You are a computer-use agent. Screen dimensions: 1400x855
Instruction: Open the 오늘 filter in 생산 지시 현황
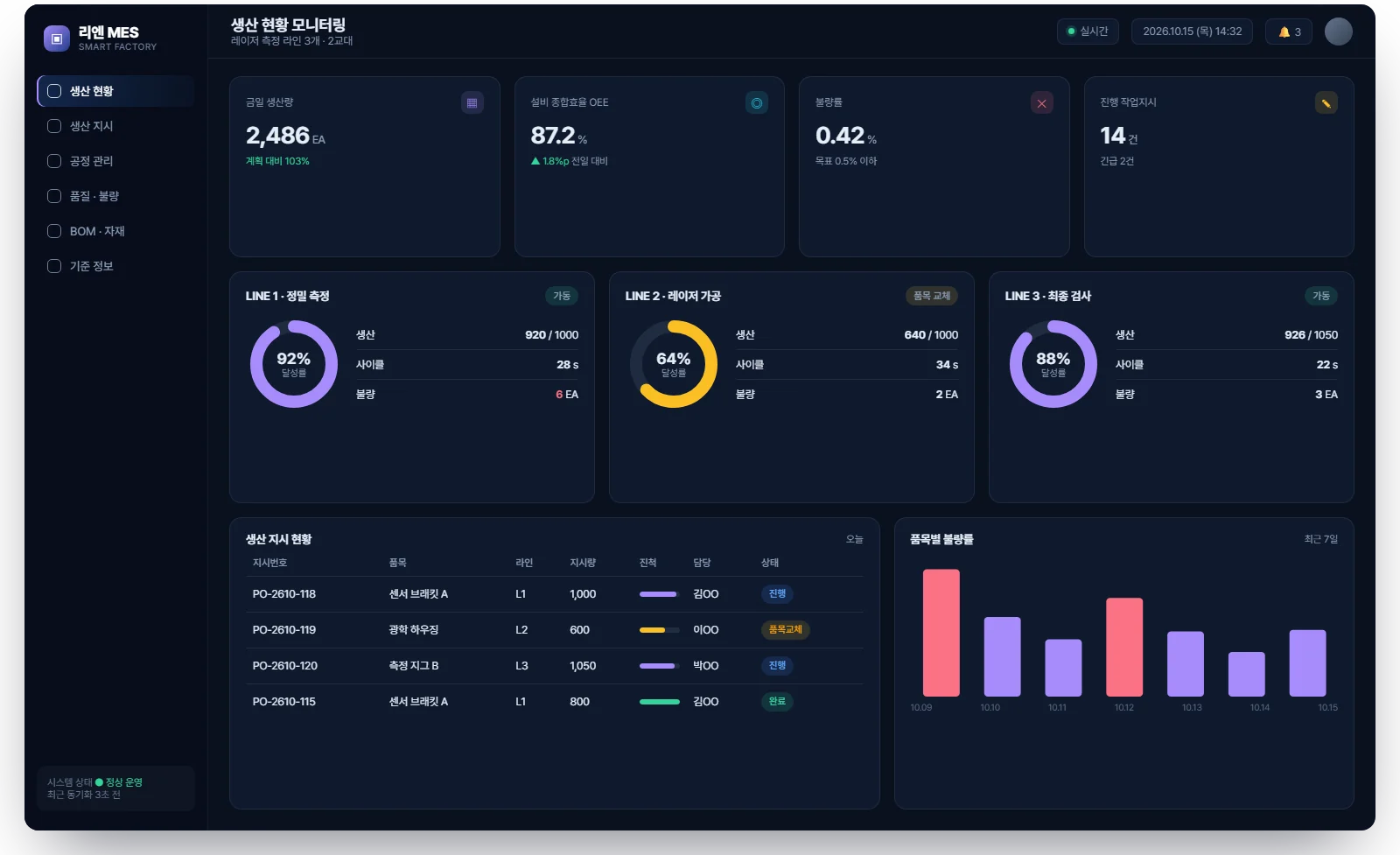point(855,539)
